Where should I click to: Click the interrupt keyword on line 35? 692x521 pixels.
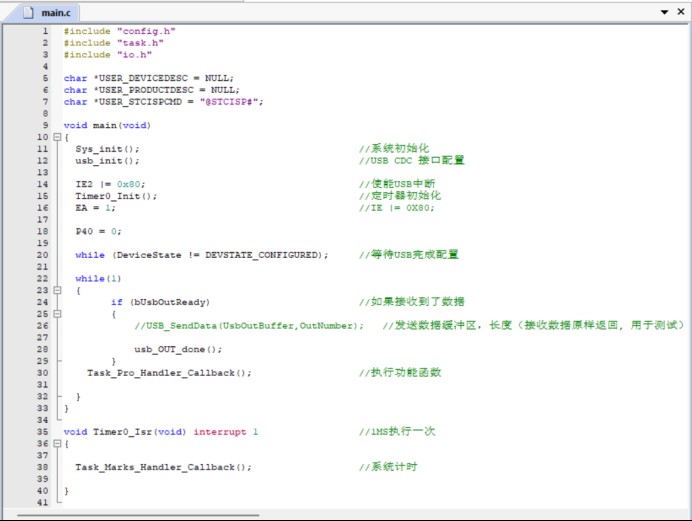click(x=220, y=432)
